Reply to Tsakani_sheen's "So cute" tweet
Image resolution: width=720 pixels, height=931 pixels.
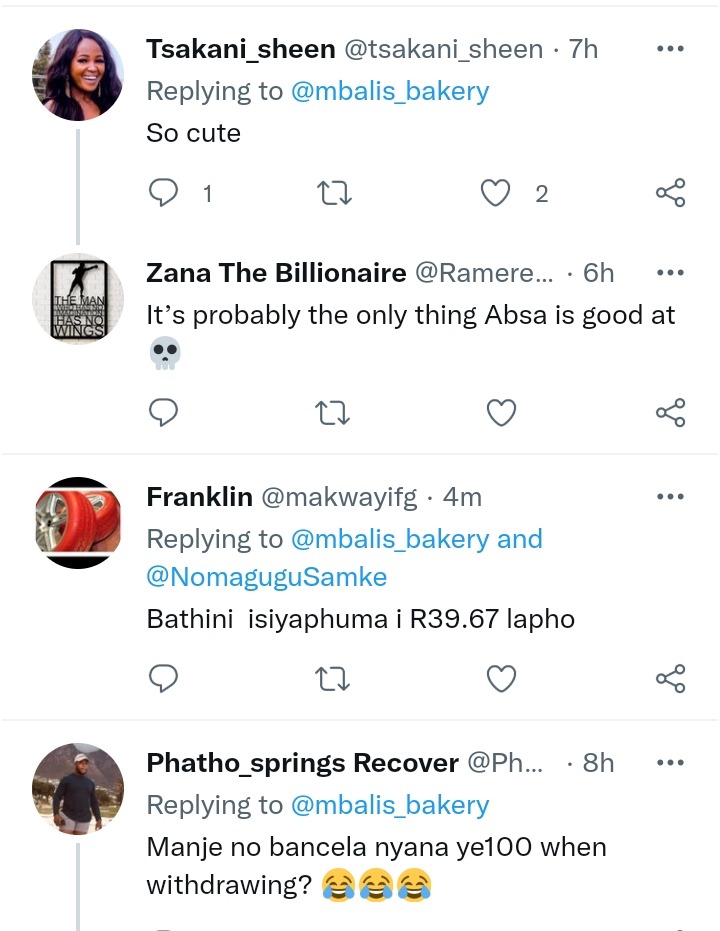coord(163,193)
